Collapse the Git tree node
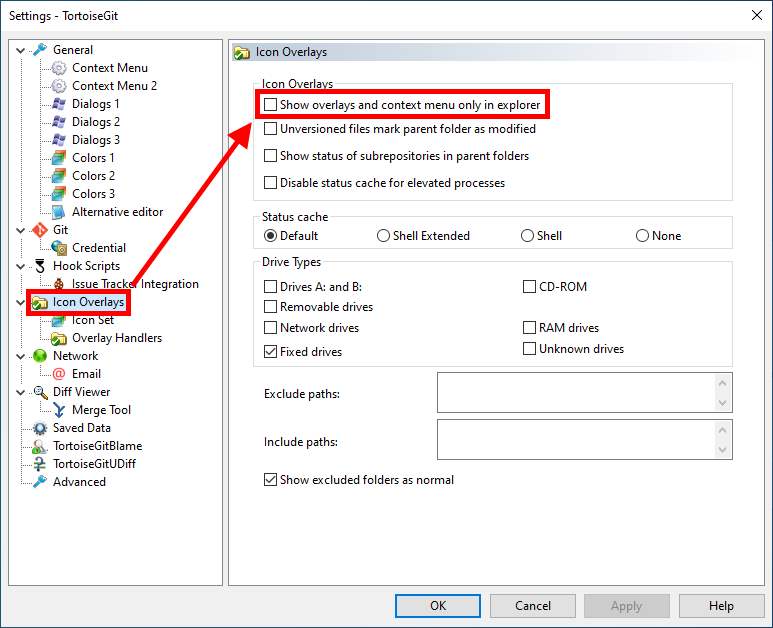The image size is (773, 628). (21, 230)
